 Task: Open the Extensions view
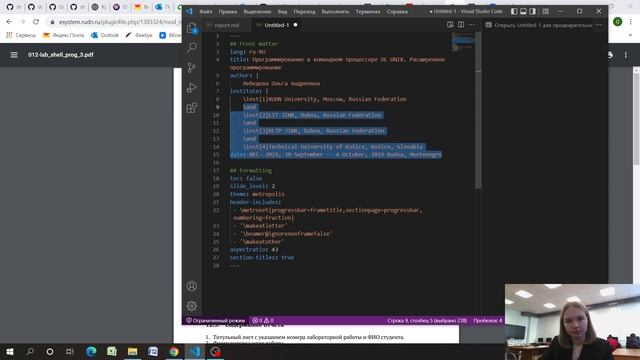192,108
